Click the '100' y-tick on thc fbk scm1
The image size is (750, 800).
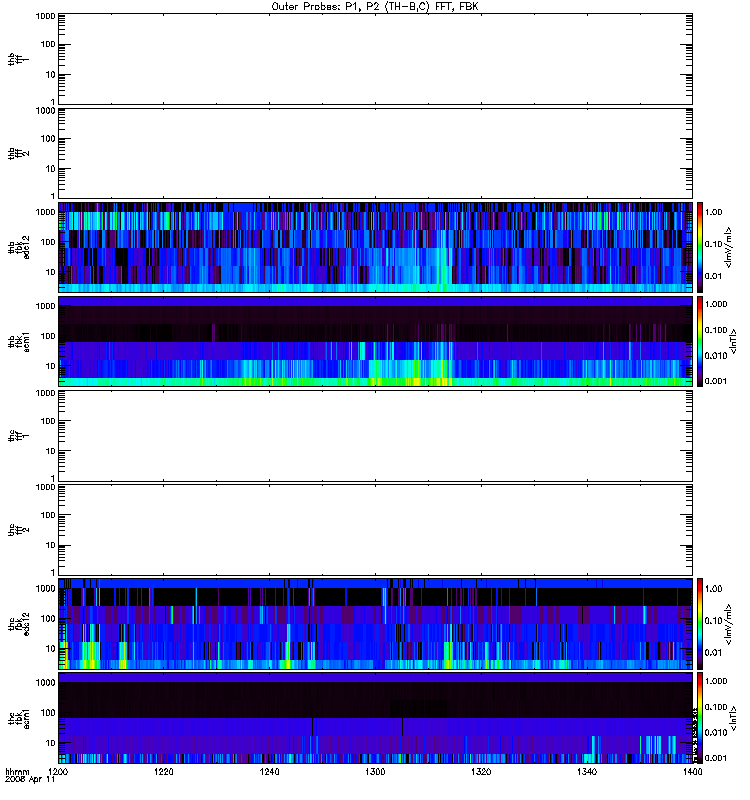pos(48,713)
